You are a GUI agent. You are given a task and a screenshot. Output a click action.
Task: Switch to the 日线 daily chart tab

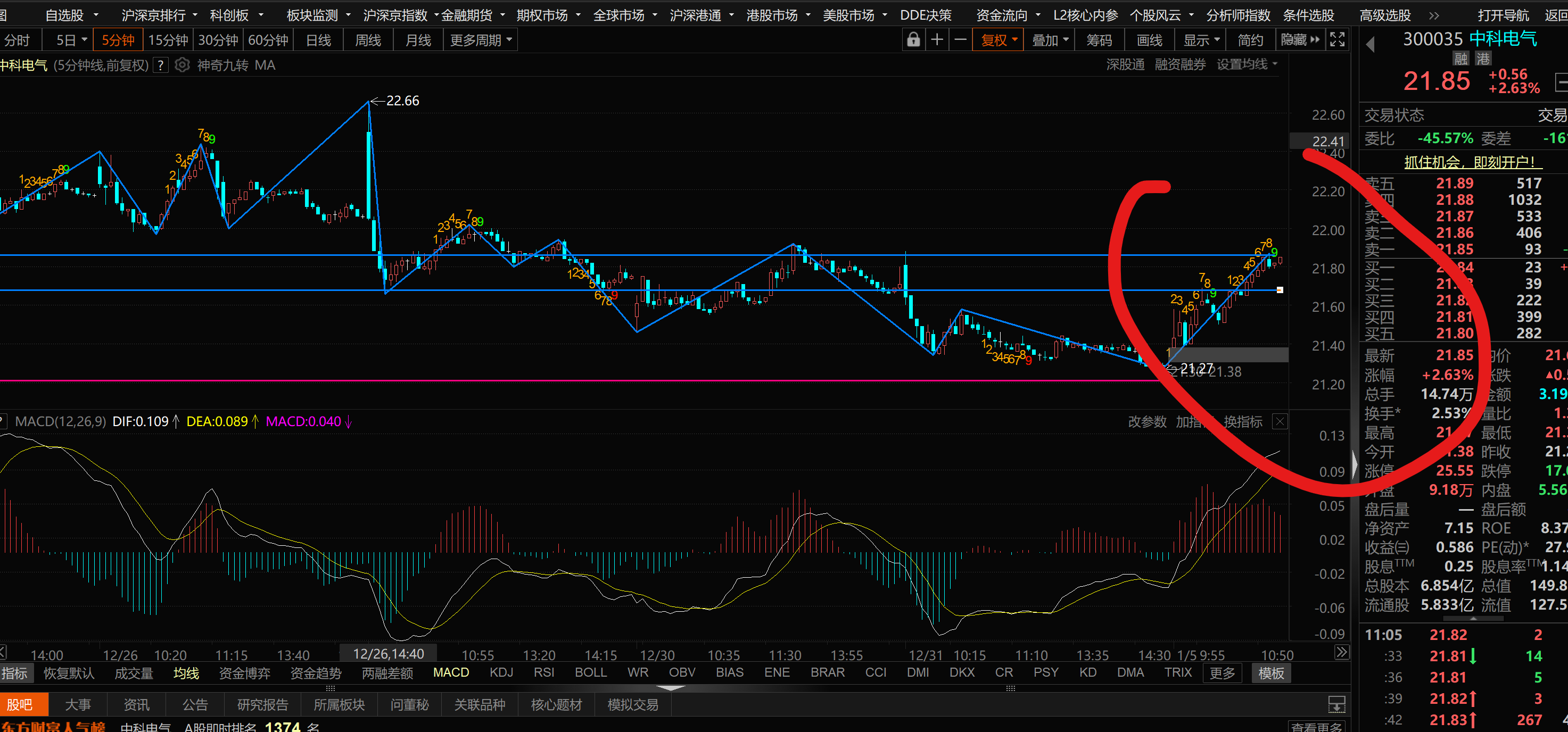pyautogui.click(x=318, y=40)
